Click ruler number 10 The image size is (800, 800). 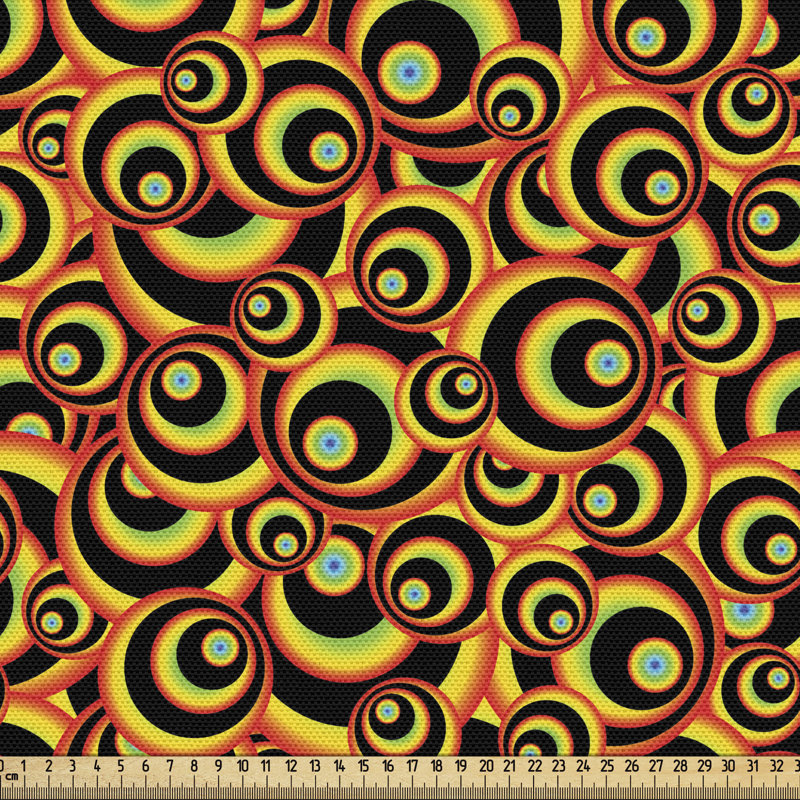242,766
